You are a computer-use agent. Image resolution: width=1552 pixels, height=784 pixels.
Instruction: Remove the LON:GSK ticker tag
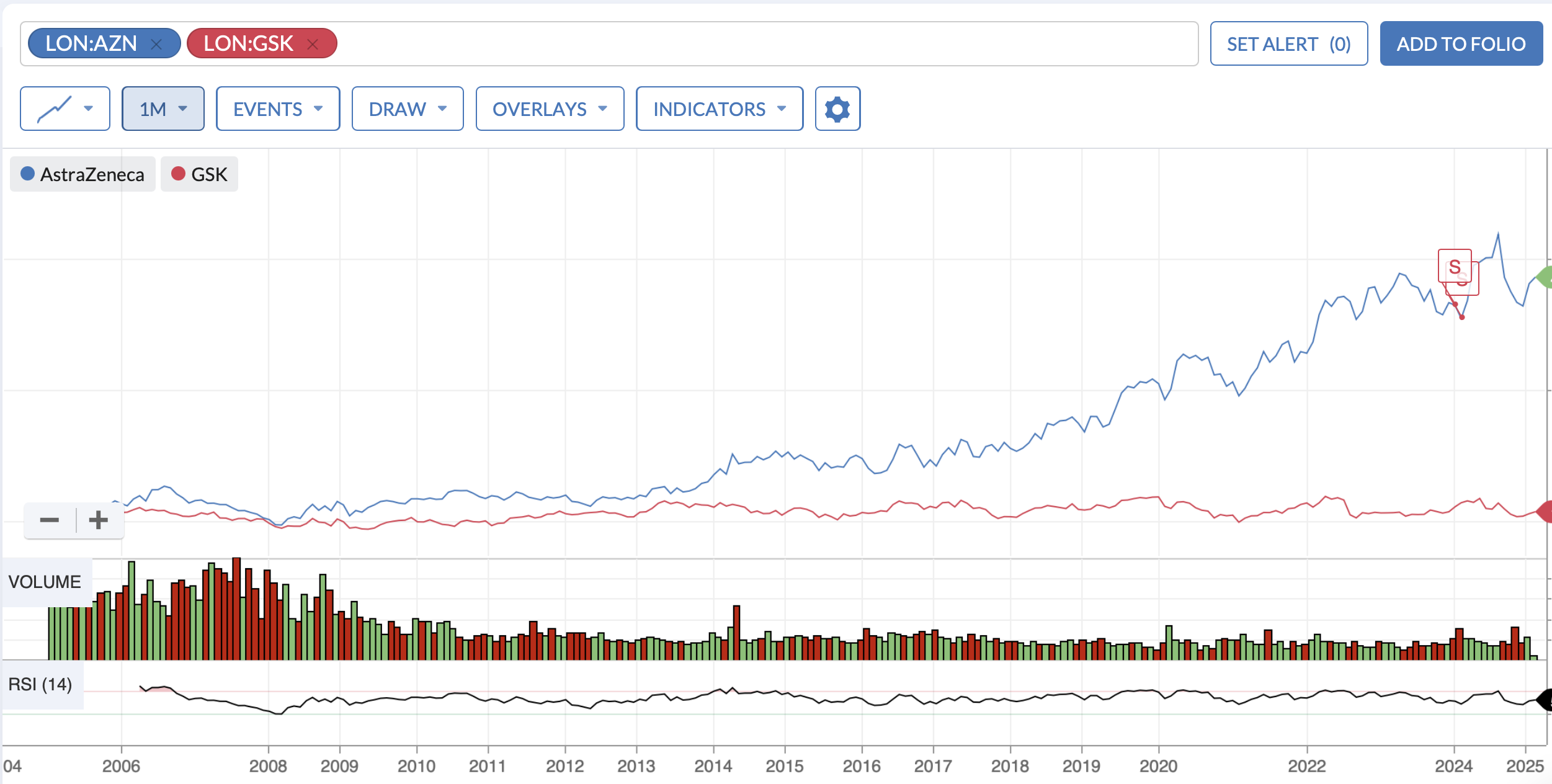click(x=313, y=44)
